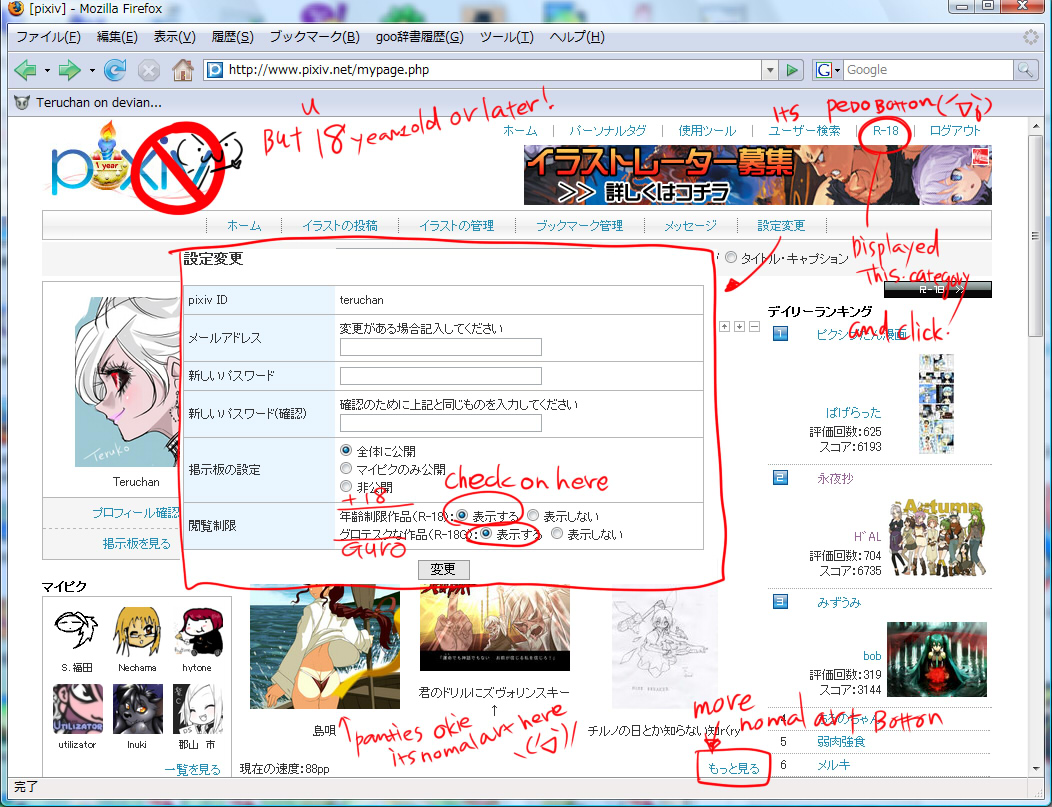Image resolution: width=1052 pixels, height=807 pixels.
Task: Open the back/forward history dropdown arrow
Action: coord(92,70)
